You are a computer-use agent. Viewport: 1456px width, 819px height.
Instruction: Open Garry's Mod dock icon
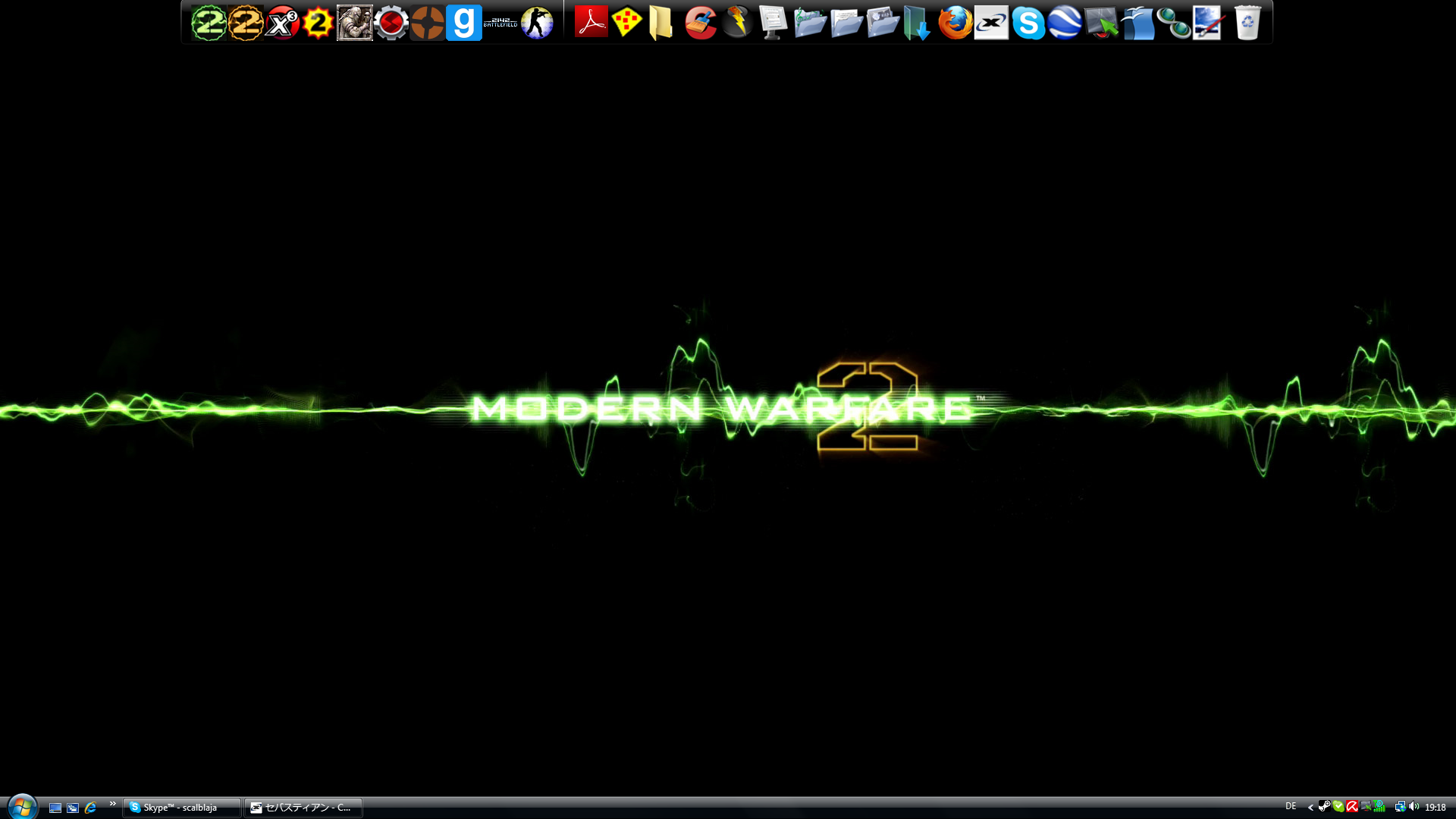coord(463,23)
